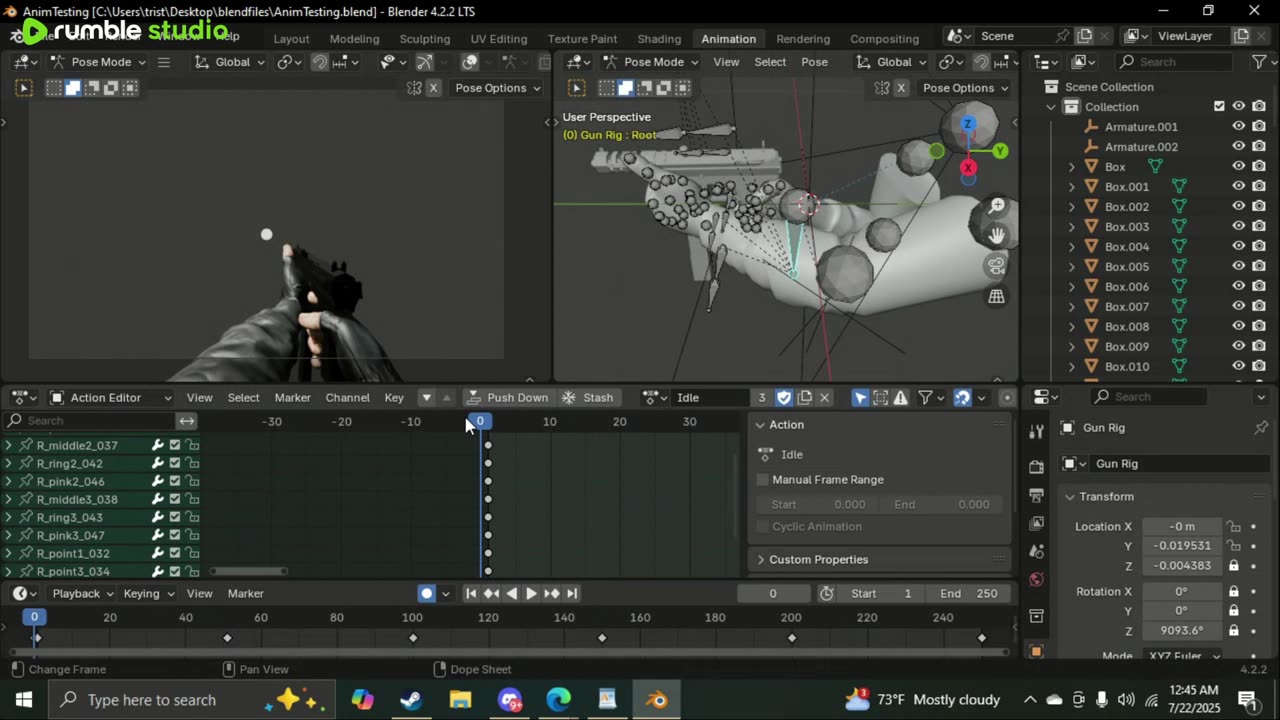Hide Box.009 using its eye icon
Screen dimensions: 1280x720
point(1238,346)
